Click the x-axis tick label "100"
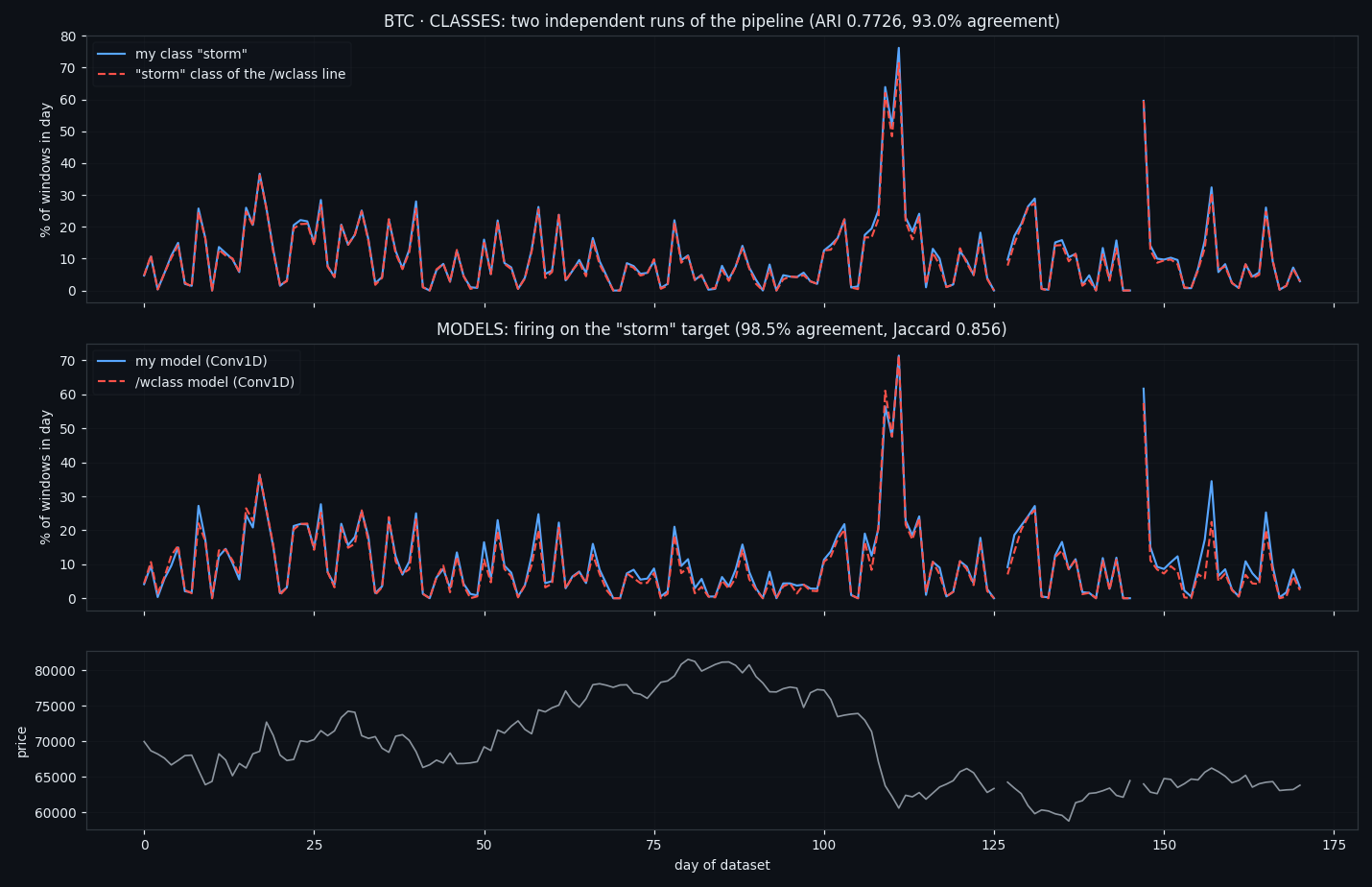The height and width of the screenshot is (887, 1372). tap(824, 846)
